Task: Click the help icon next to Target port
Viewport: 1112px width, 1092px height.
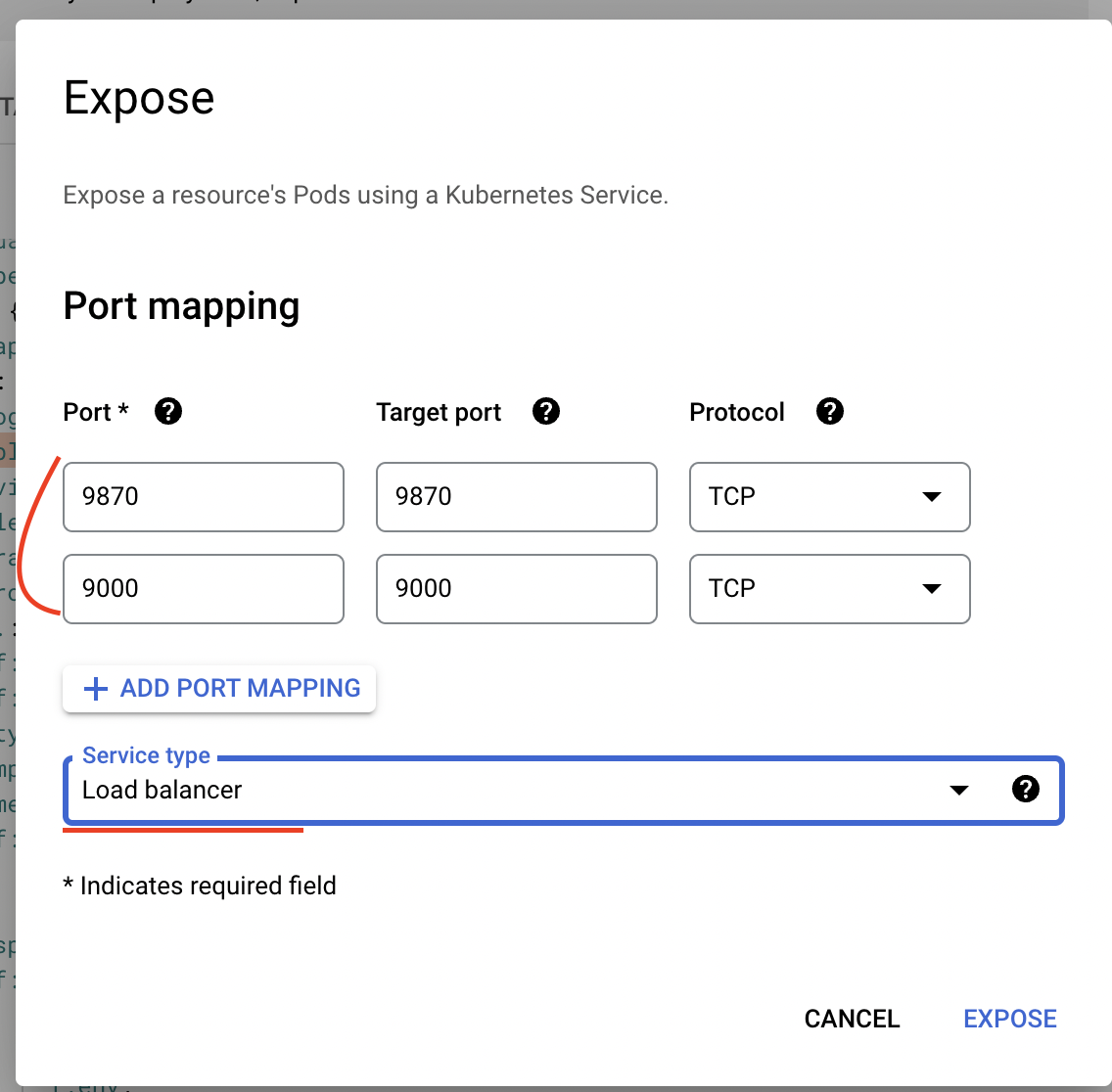Action: 546,412
